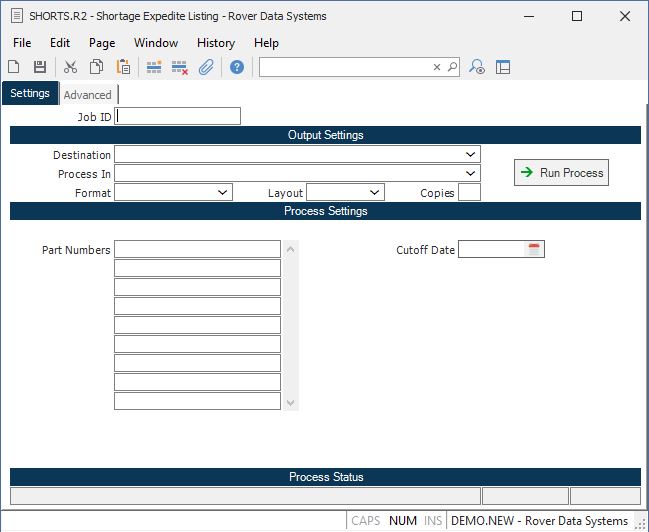Open Help via blue question mark icon
Image resolution: width=649 pixels, height=532 pixels.
click(x=237, y=67)
